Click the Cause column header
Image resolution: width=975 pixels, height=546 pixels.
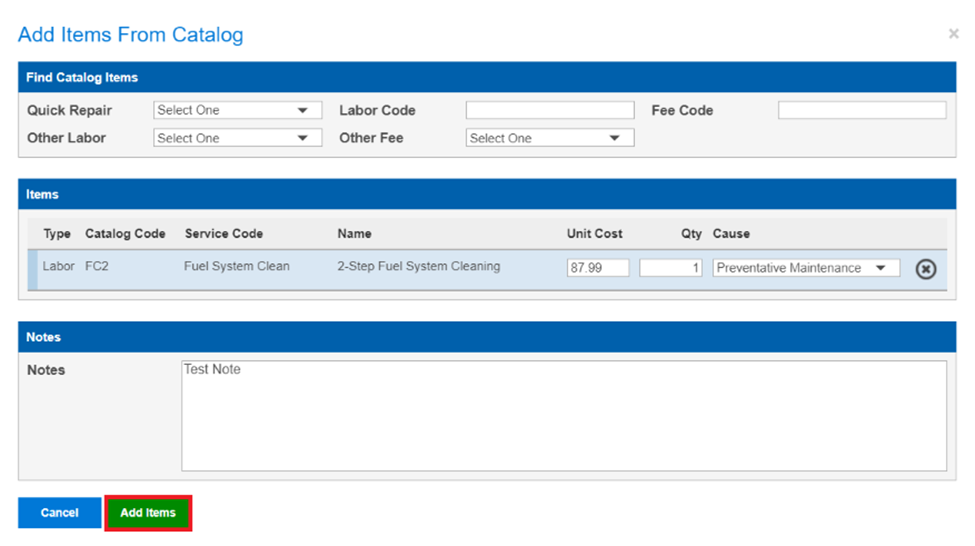pos(731,234)
